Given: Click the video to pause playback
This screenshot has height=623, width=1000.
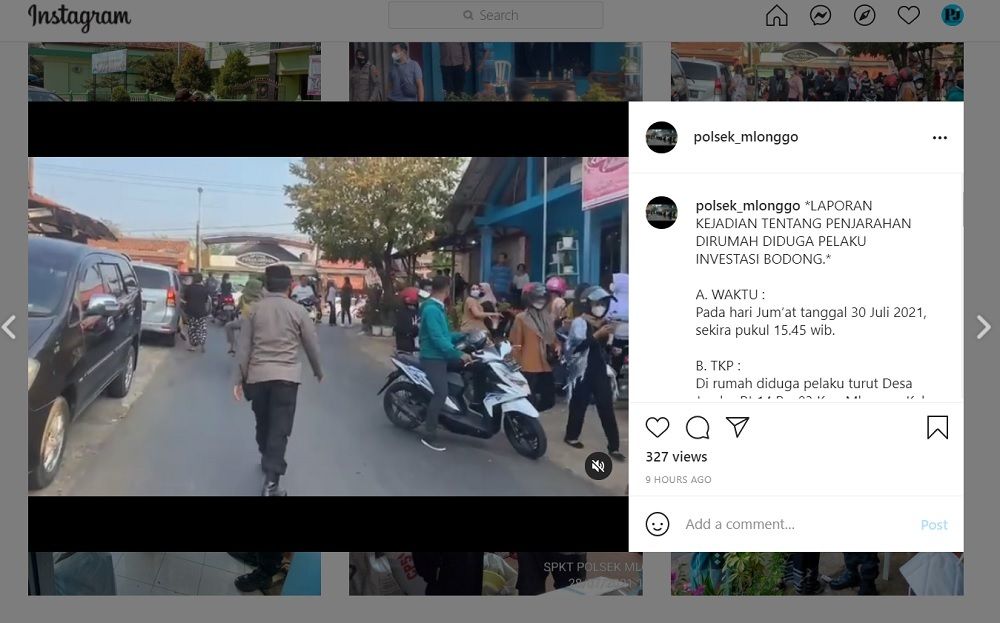Looking at the screenshot, I should point(328,326).
